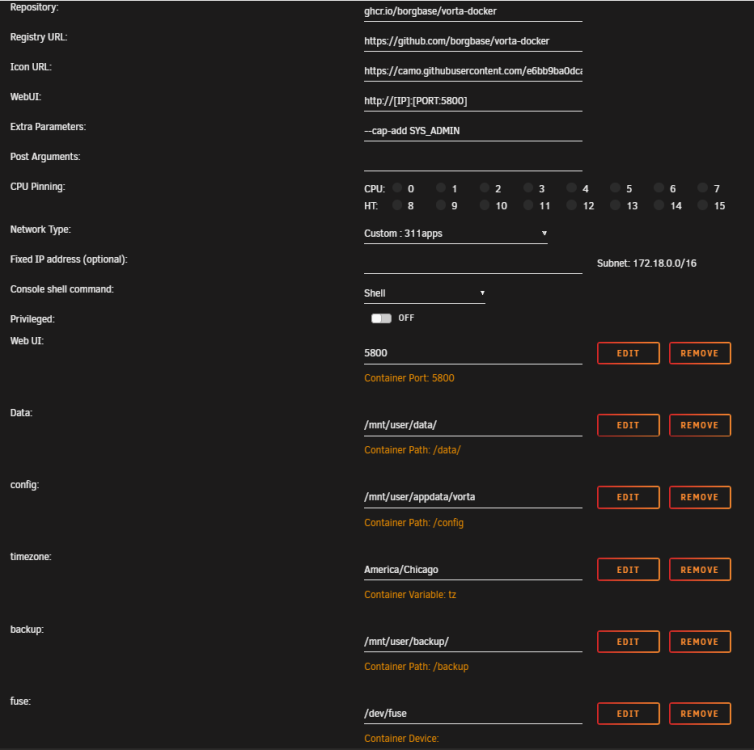Click Edit for Web UI port 5800
Viewport: 754px width, 750px height.
(628, 353)
